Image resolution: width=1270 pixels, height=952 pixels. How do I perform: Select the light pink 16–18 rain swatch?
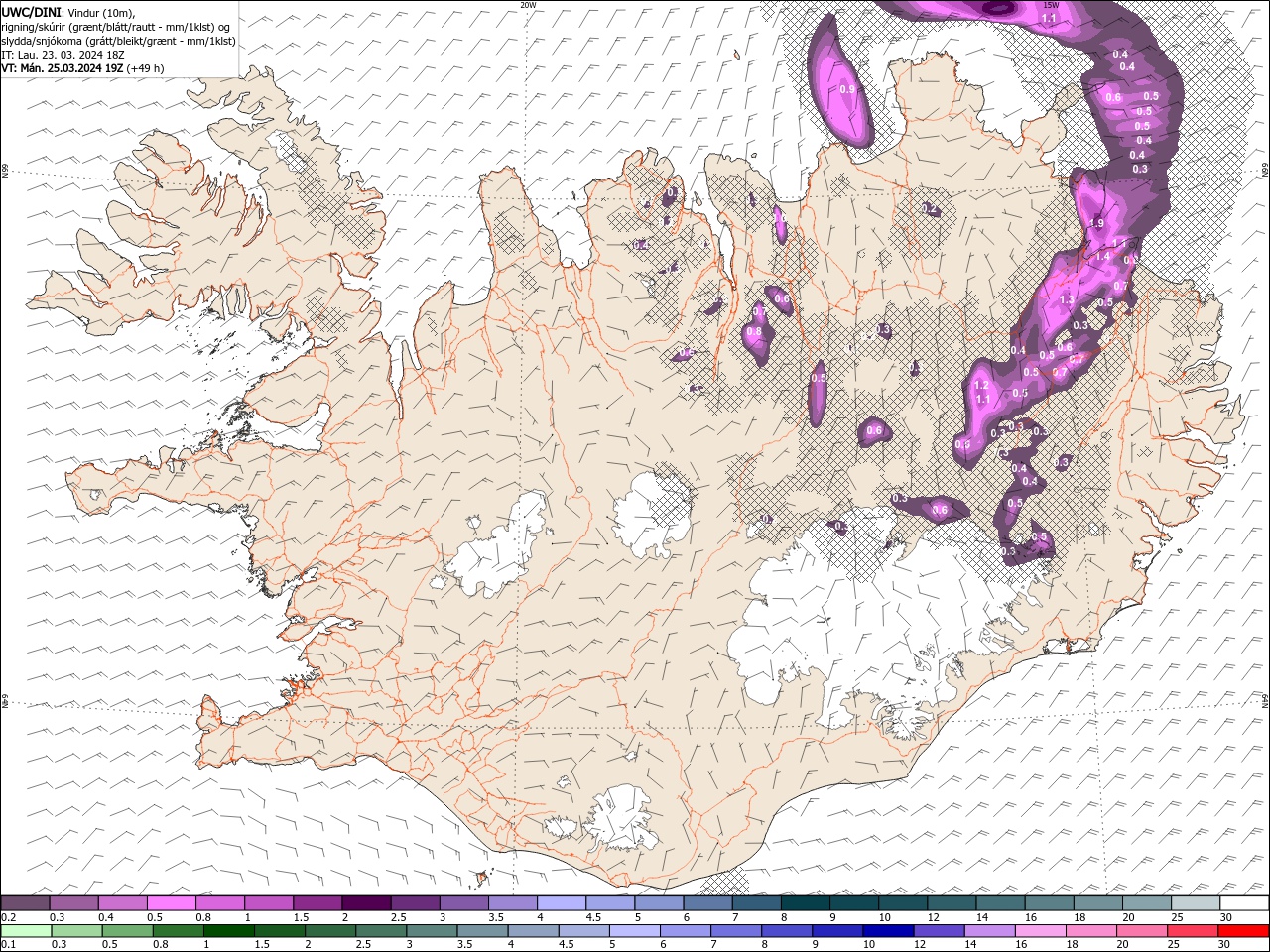coord(1040,931)
